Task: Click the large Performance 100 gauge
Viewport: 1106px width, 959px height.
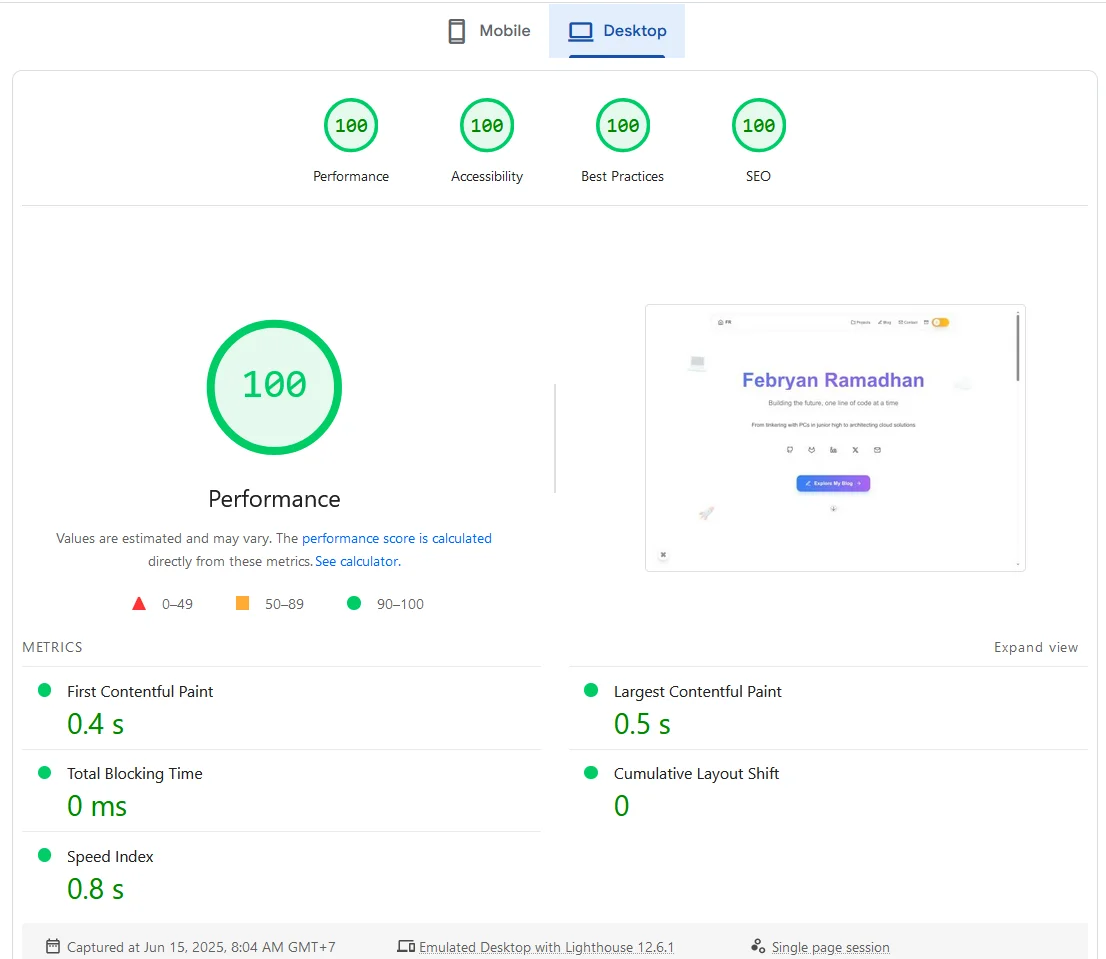Action: click(274, 387)
